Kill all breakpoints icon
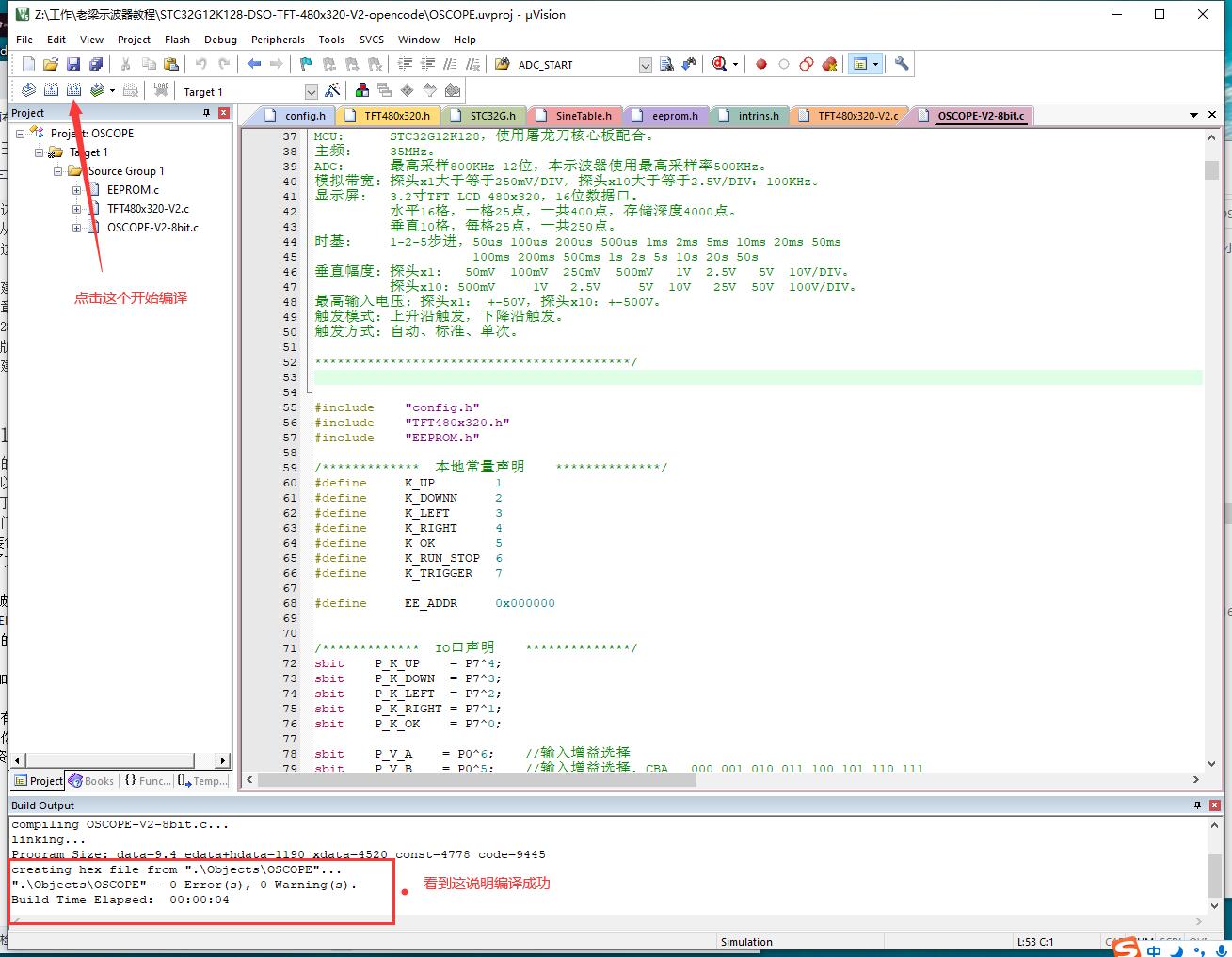 829,64
